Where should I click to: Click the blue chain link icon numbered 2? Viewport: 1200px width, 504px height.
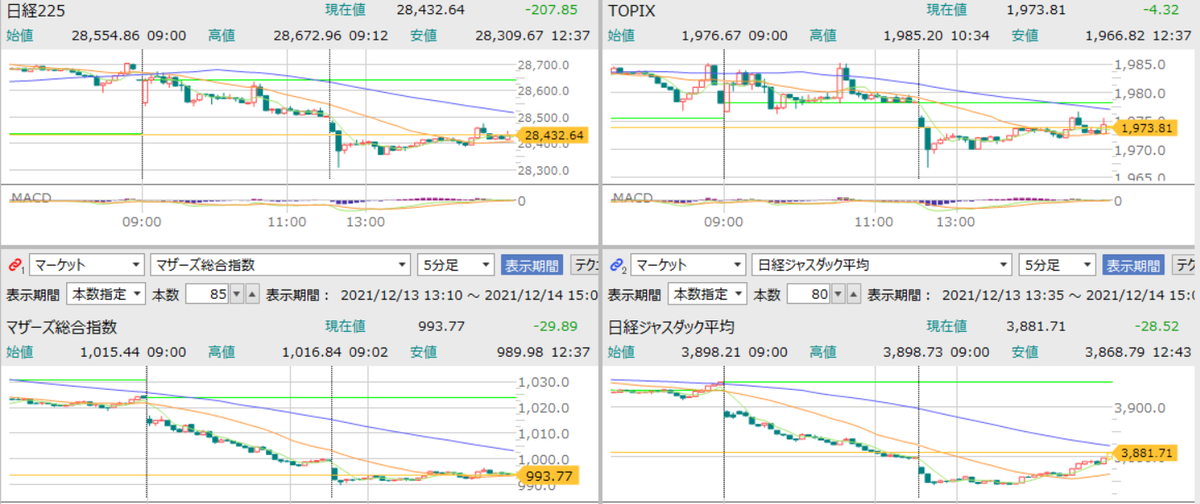pos(617,265)
